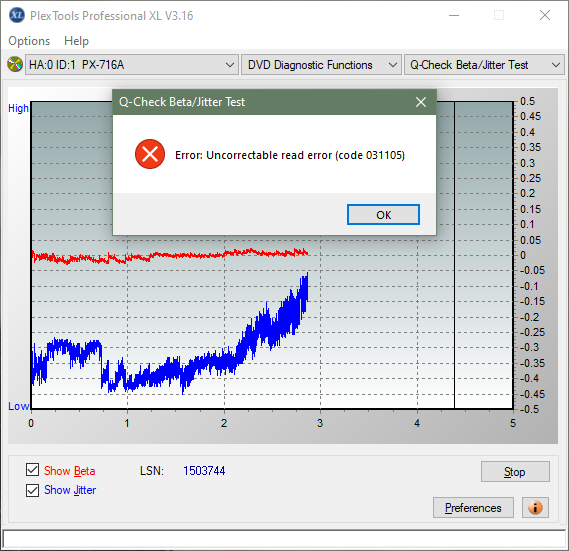Click the red error icon in dialog
569x551 pixels.
[x=150, y=154]
